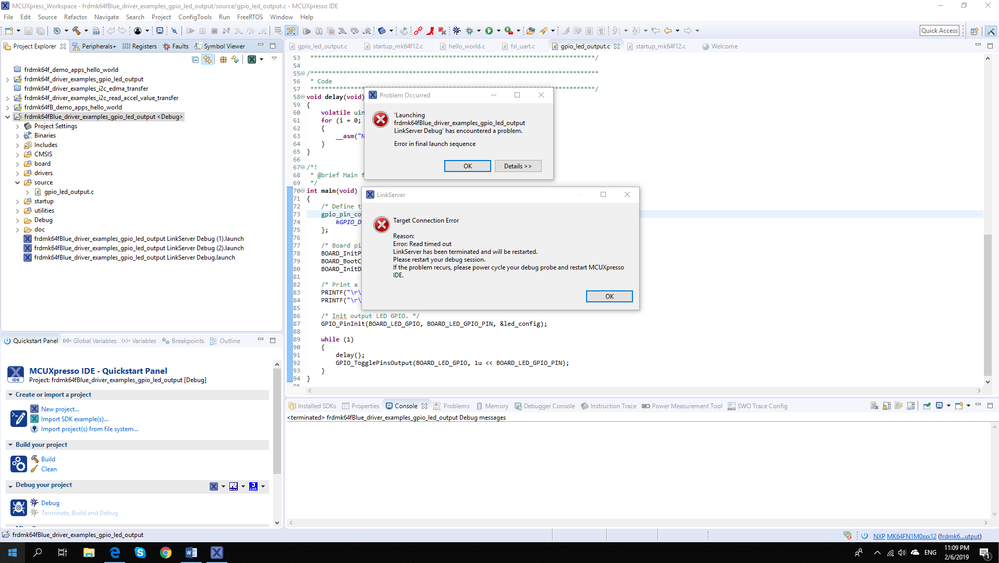The width and height of the screenshot is (999, 563).
Task: Expand the Project Settings node
Action: click(x=17, y=126)
